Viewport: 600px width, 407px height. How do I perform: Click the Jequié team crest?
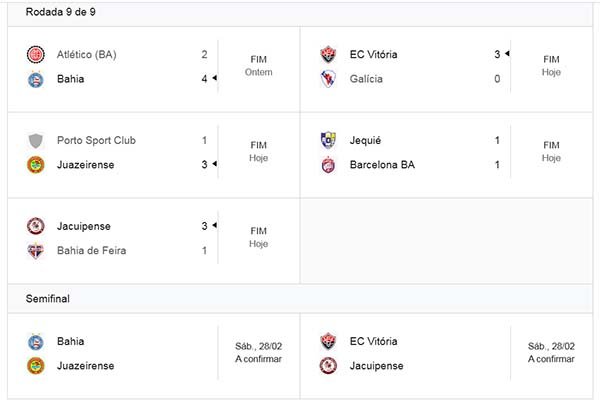(328, 140)
